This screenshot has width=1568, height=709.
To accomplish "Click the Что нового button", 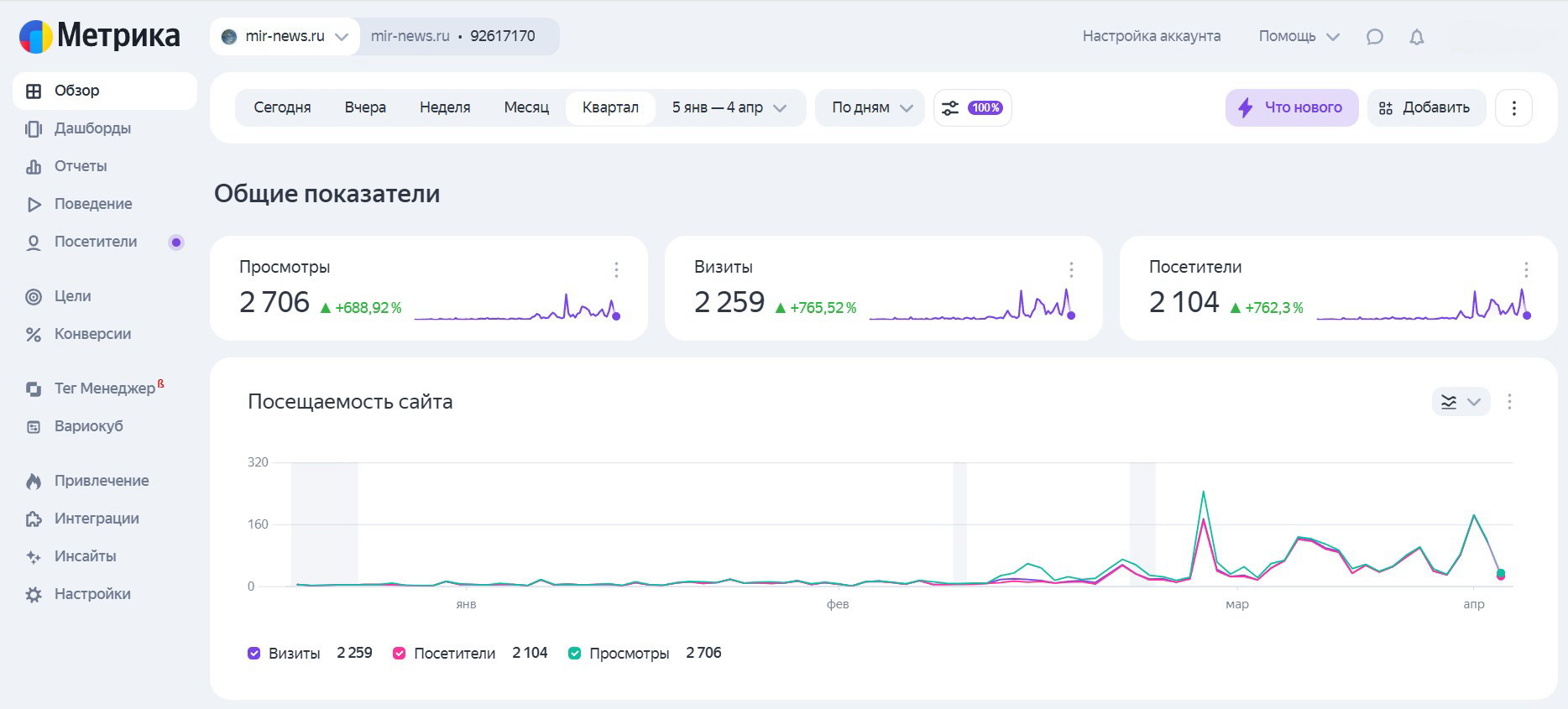I will click(1292, 108).
